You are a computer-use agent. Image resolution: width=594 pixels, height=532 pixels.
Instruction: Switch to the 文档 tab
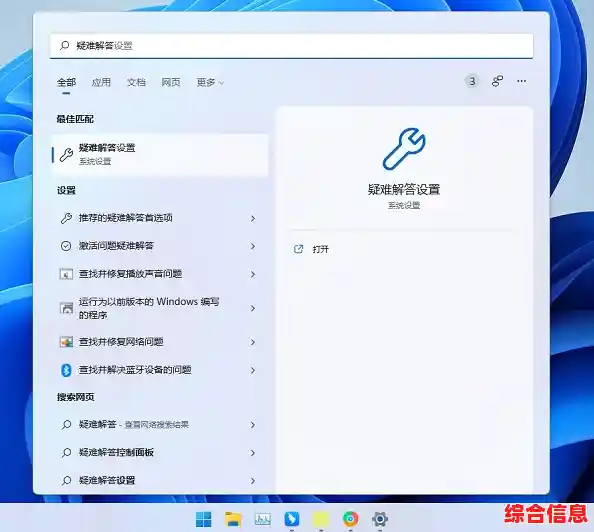[x=136, y=82]
